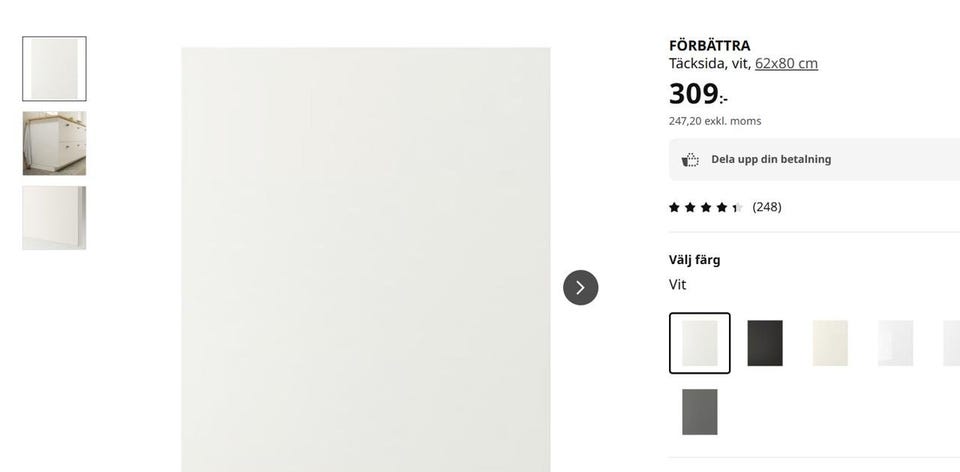960x472 pixels.
Task: Open the 62x80 cm size link
Action: pyautogui.click(x=786, y=63)
